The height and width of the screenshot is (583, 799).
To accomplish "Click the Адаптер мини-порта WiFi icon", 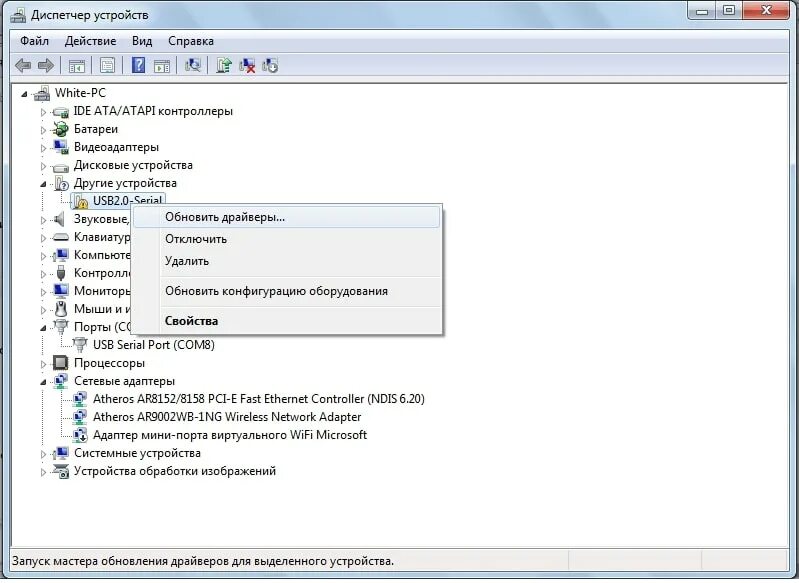I will [x=80, y=435].
